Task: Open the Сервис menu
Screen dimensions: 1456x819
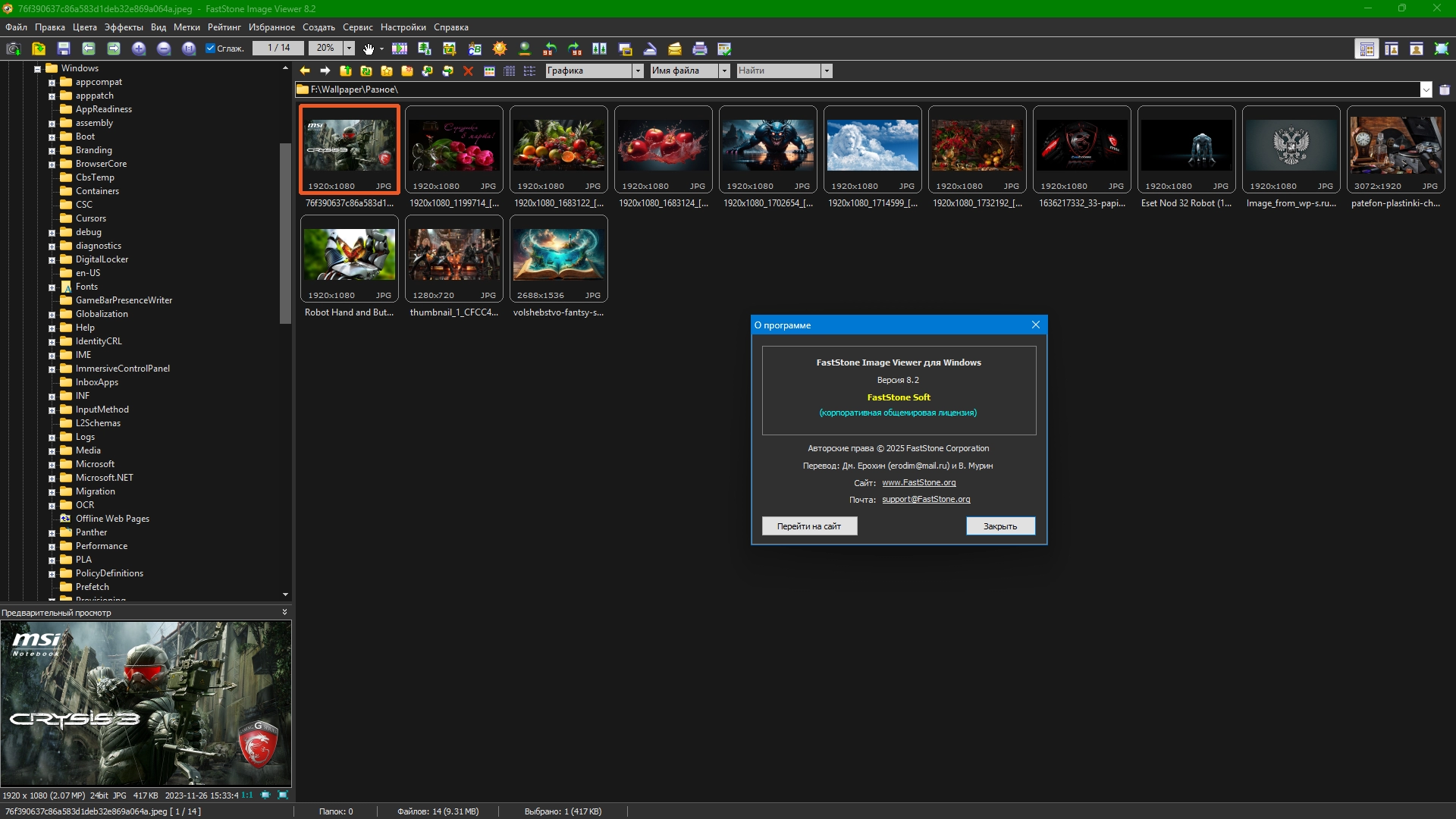Action: pos(357,27)
